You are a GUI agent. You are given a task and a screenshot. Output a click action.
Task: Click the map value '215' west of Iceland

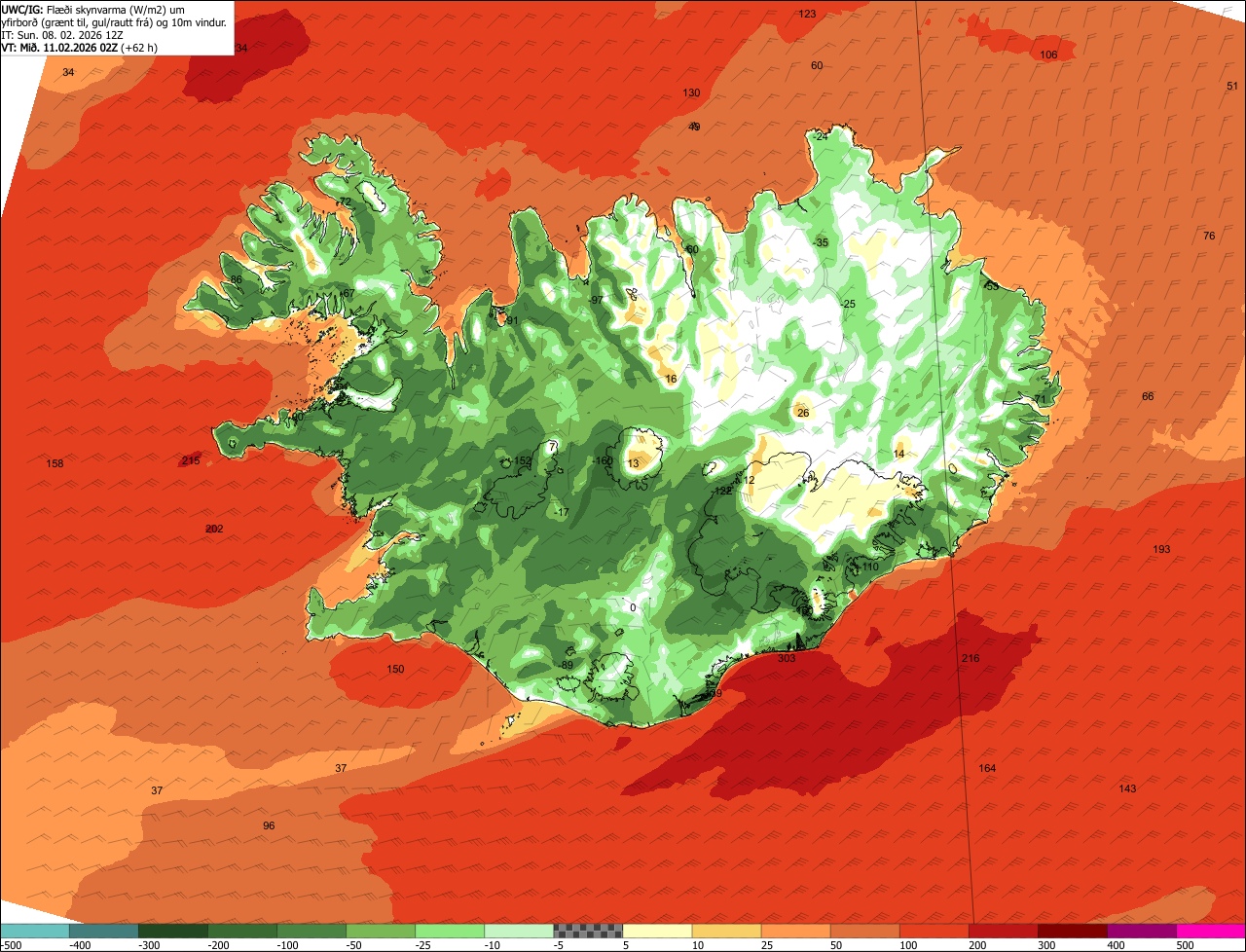tap(191, 460)
